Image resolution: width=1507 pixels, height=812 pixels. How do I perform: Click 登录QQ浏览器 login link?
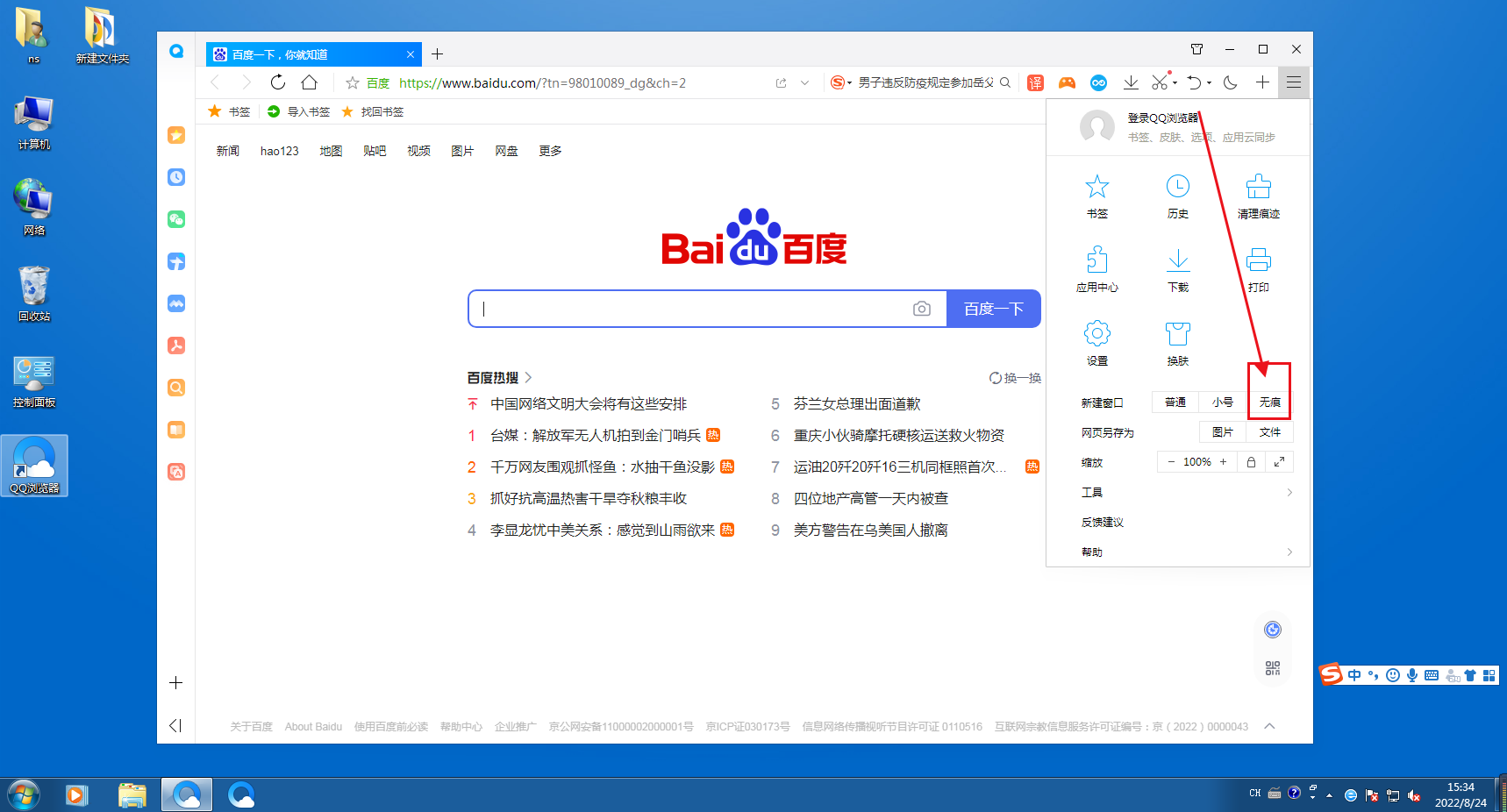[1162, 118]
